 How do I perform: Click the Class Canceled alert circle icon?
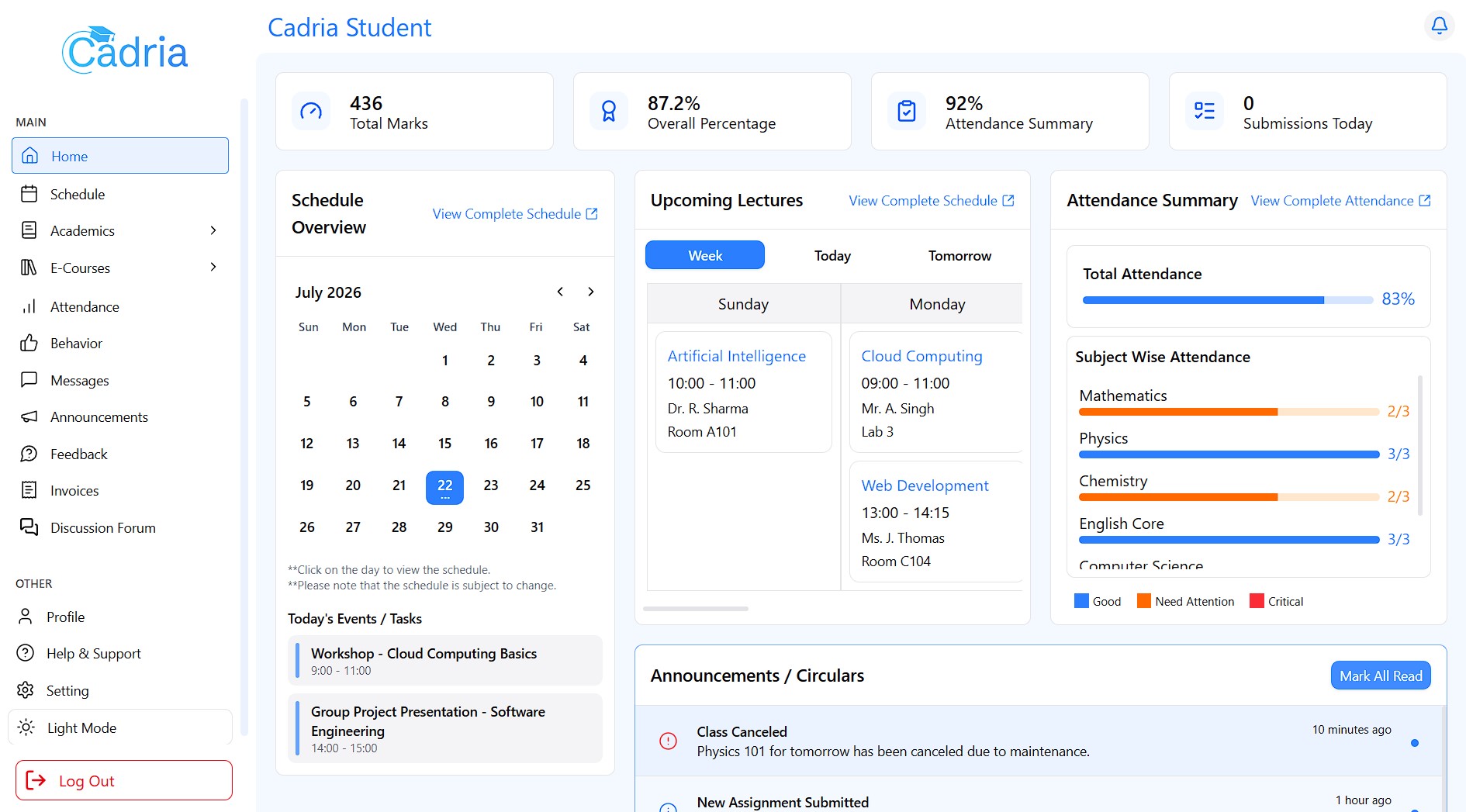click(668, 741)
